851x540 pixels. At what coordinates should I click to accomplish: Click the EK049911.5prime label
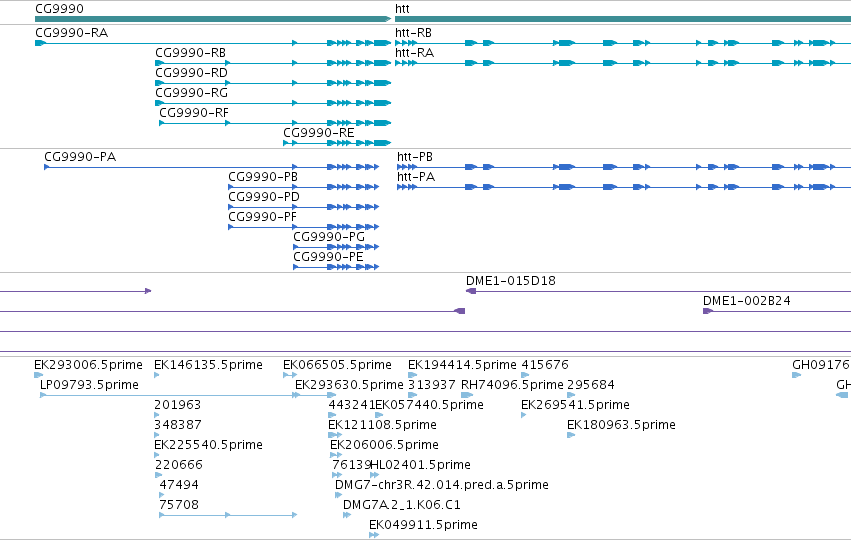pyautogui.click(x=423, y=525)
